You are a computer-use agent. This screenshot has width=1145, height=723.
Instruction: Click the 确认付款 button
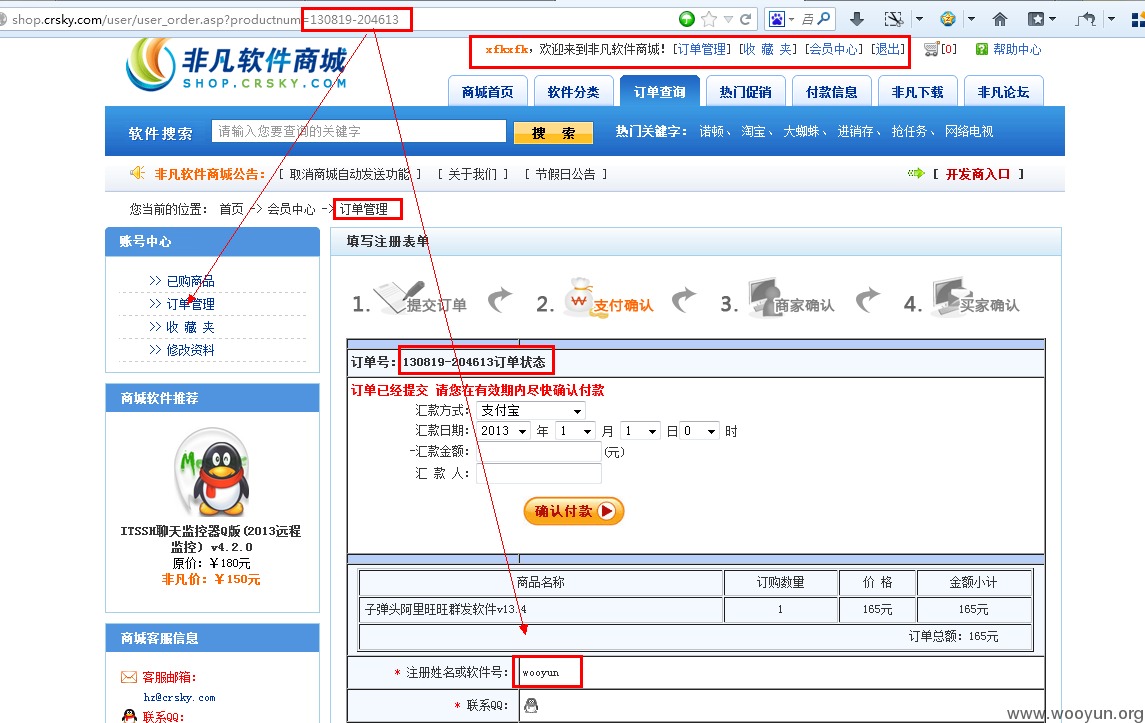tap(573, 510)
